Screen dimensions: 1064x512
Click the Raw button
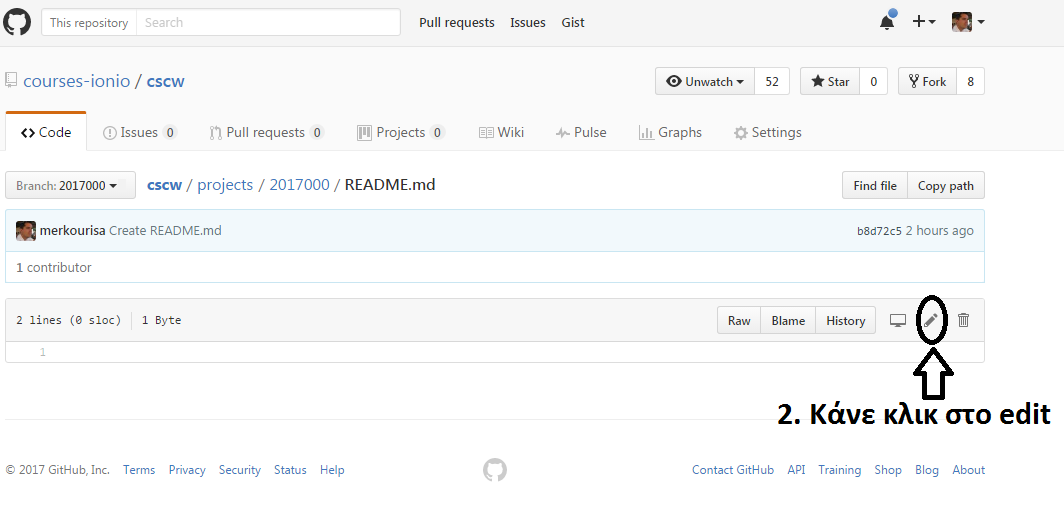(x=739, y=321)
